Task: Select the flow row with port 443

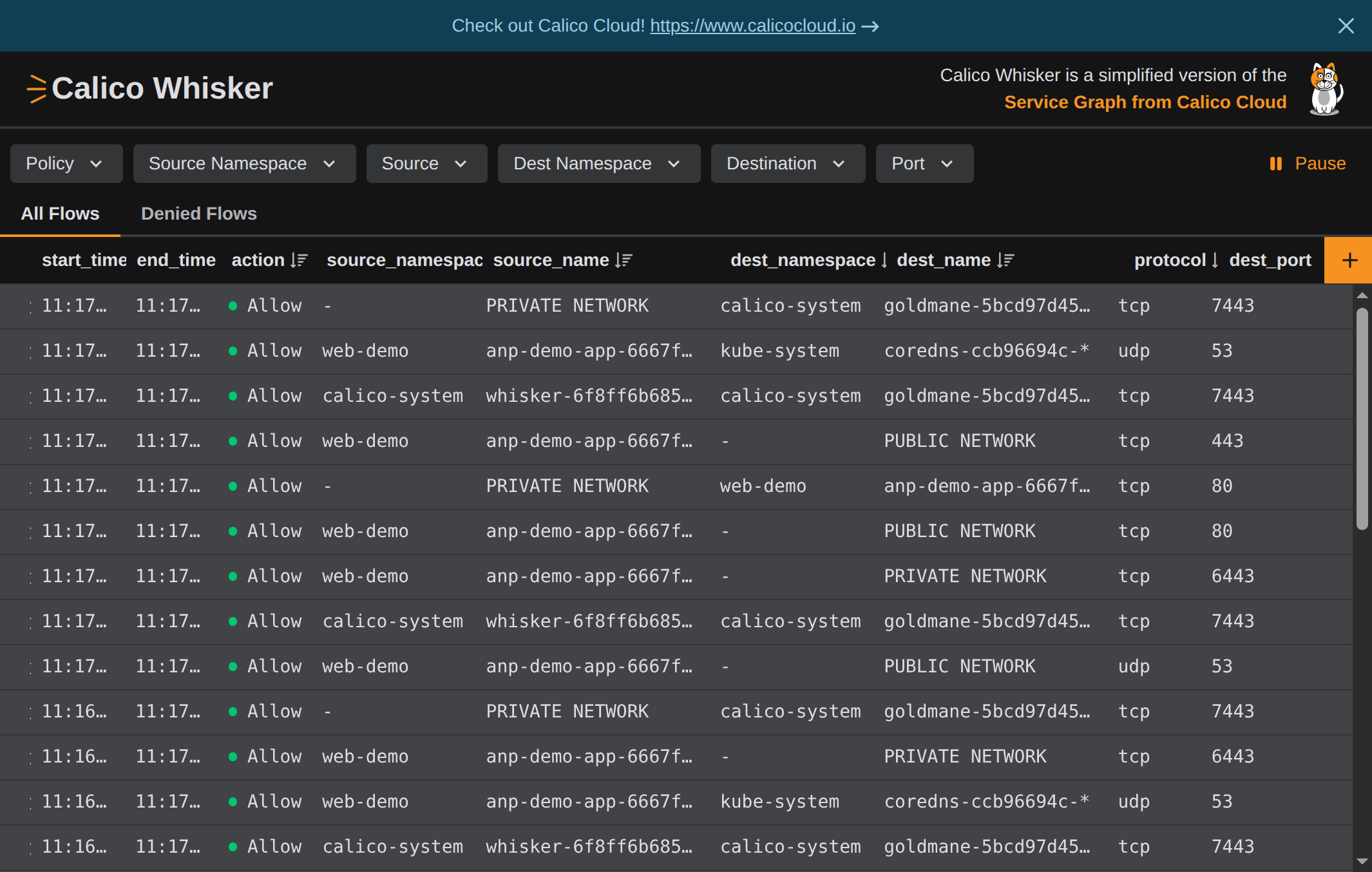Action: pos(676,441)
